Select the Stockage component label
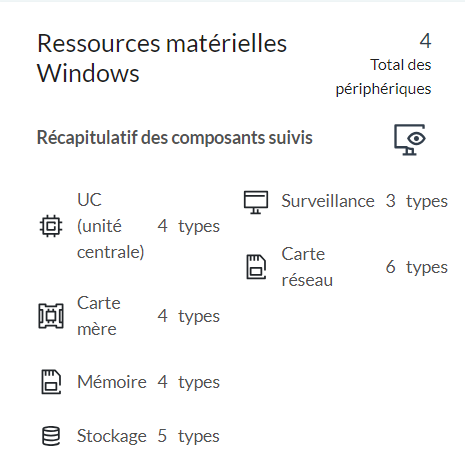The width and height of the screenshot is (465, 475). point(112,436)
